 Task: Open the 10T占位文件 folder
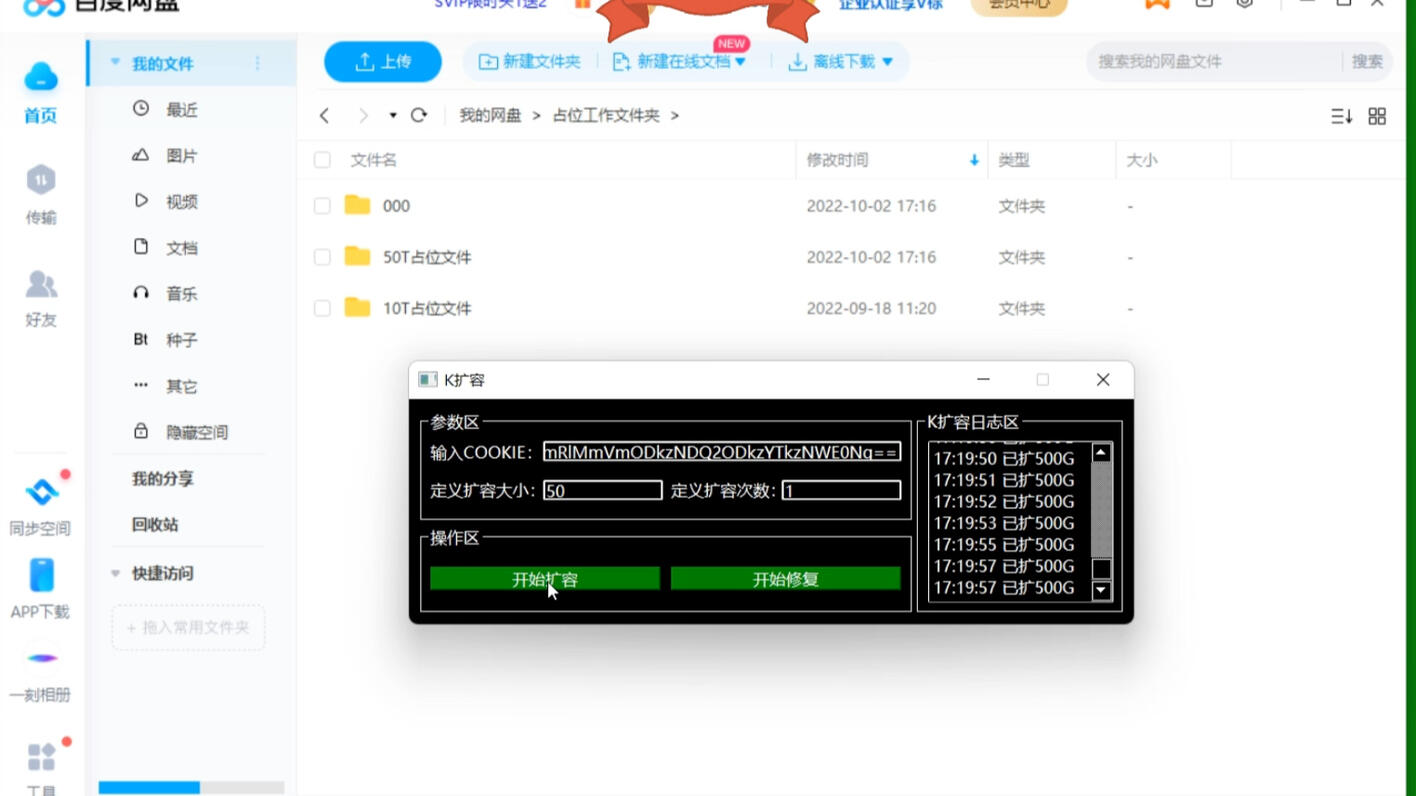click(x=427, y=308)
